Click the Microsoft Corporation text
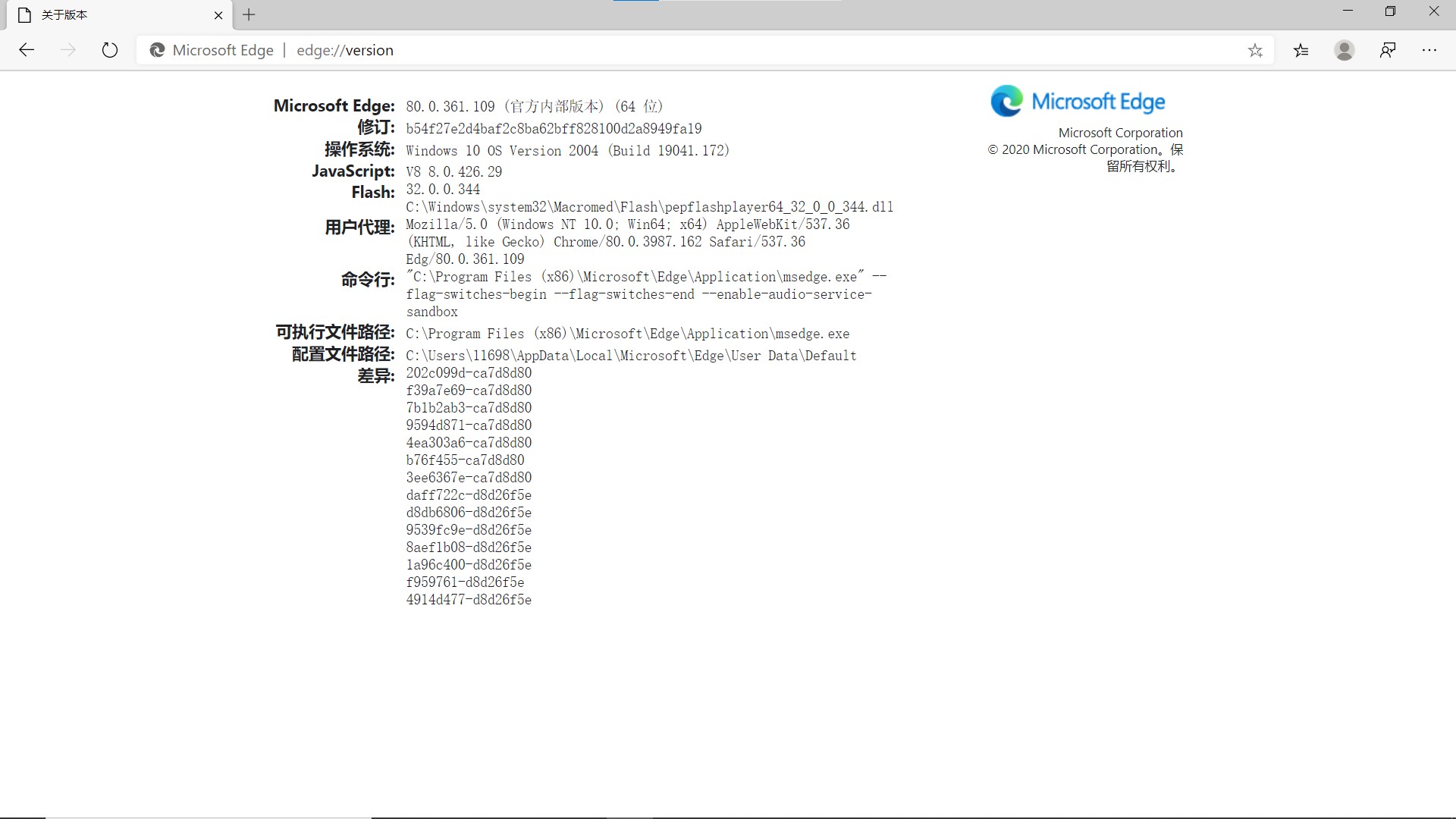Screen dimensions: 1456x819 [x=1120, y=133]
